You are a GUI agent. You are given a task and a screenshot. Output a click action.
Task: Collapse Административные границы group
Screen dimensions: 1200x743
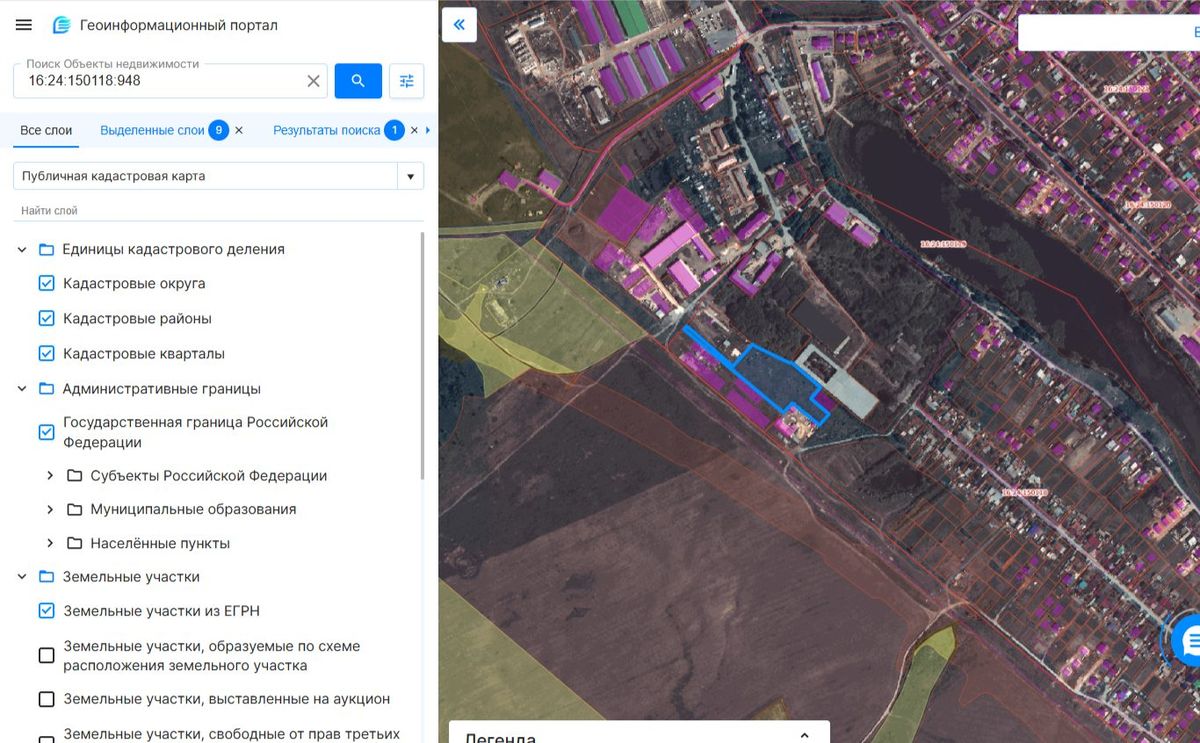coord(22,388)
